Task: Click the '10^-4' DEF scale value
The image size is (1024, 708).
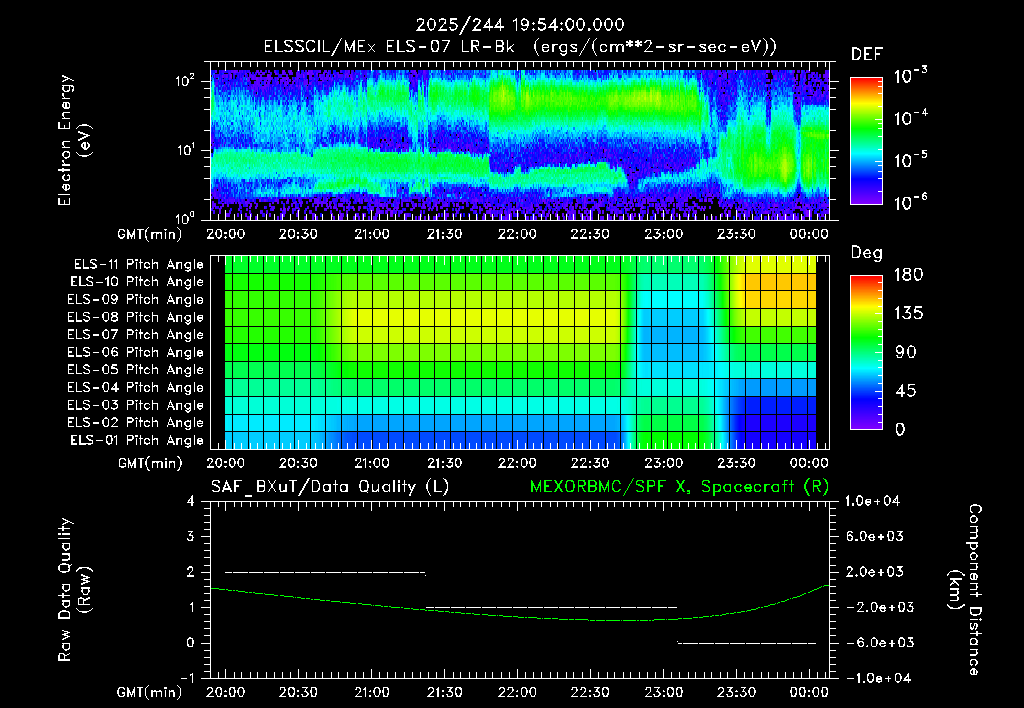Action: coord(910,118)
